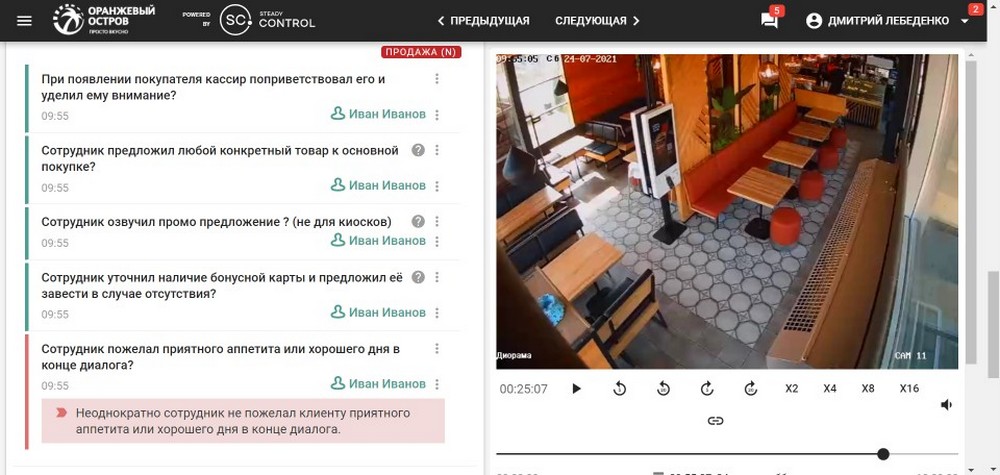Click the Продажа (N) red tag

click(x=421, y=52)
